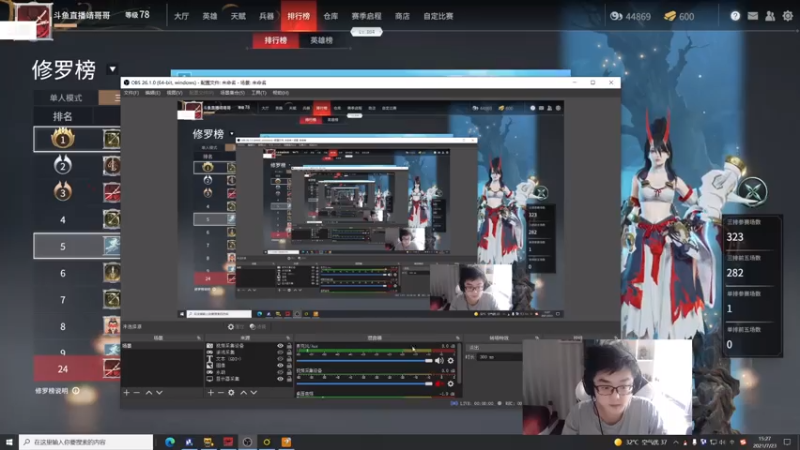This screenshot has height=450, width=800.
Task: Pop out the OBS Audio Mixer dock panel
Action: click(x=457, y=338)
